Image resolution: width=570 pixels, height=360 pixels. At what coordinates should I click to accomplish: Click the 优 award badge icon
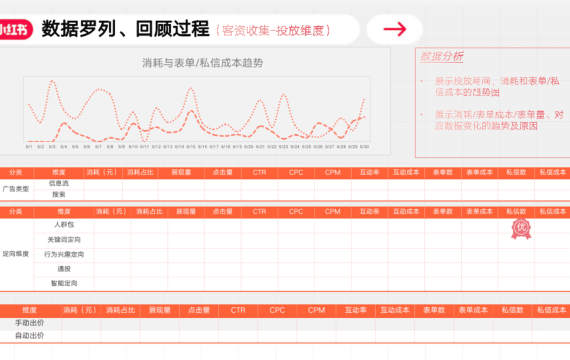[x=521, y=229]
